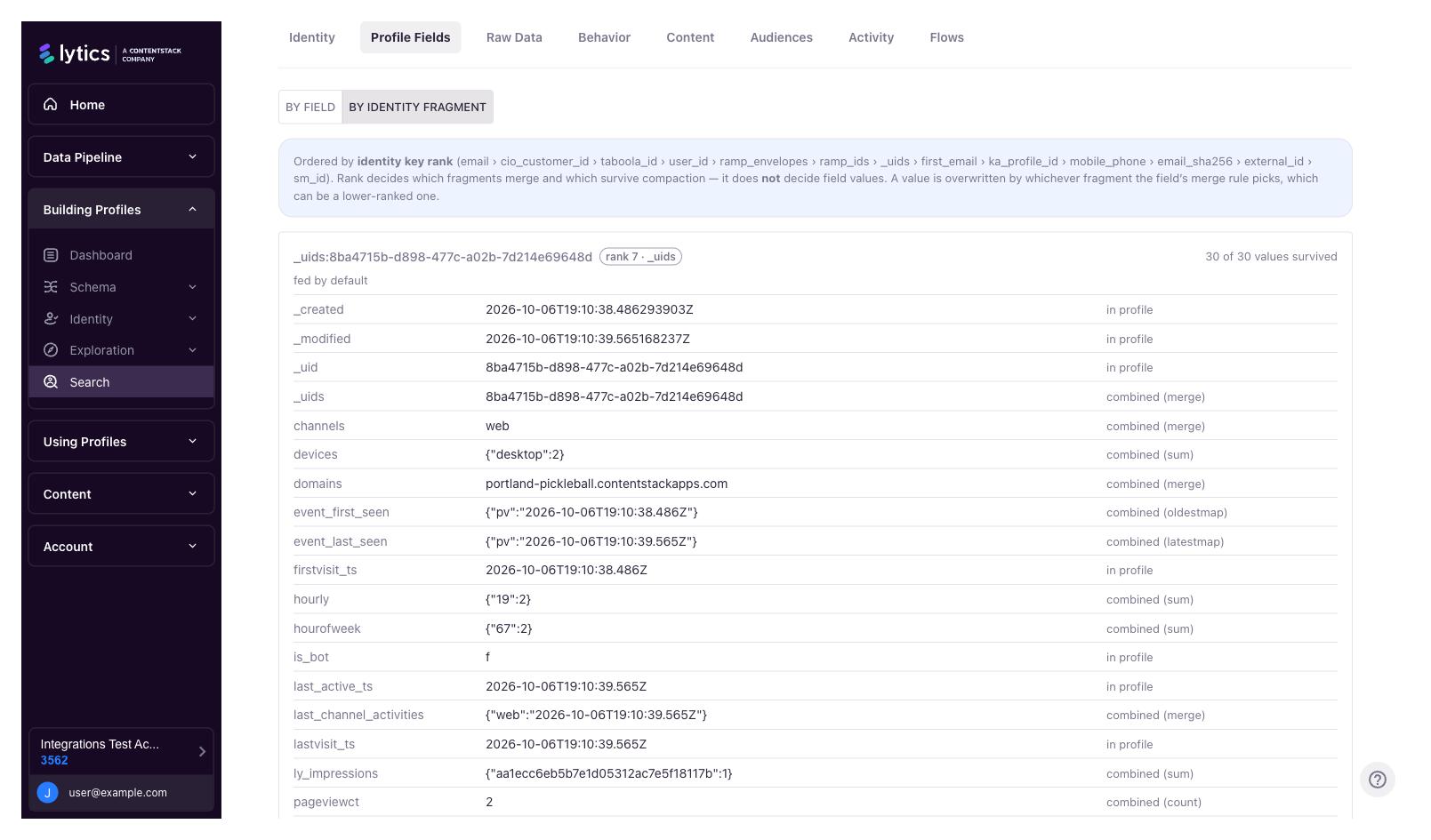The image size is (1431, 840).
Task: Go to Home in sidebar
Action: (x=121, y=105)
